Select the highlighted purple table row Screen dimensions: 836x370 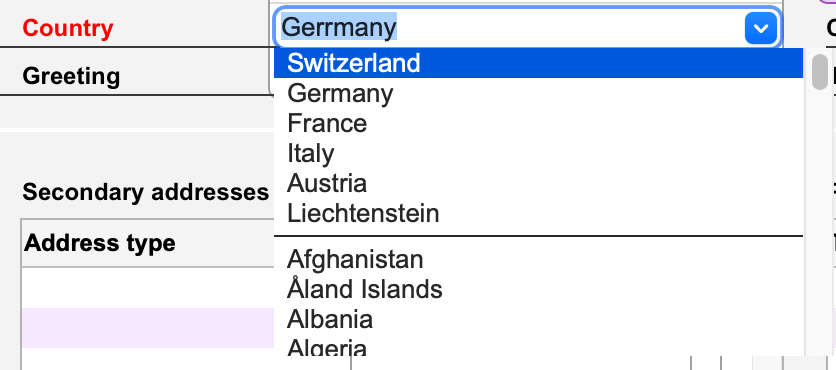pyautogui.click(x=148, y=328)
